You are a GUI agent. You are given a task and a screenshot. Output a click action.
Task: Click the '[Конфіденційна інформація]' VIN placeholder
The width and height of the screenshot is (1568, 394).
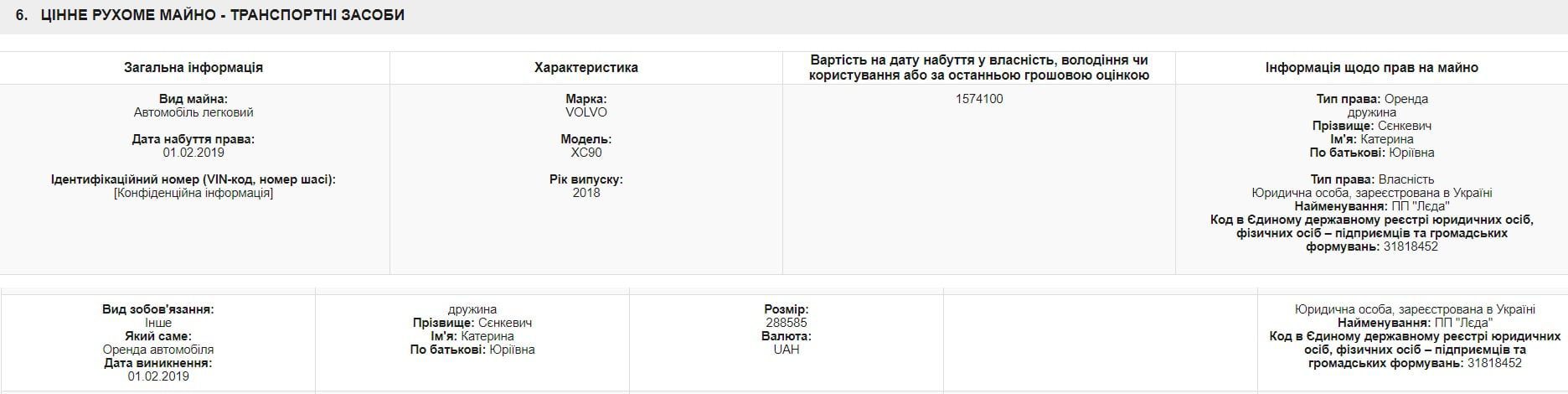click(193, 193)
